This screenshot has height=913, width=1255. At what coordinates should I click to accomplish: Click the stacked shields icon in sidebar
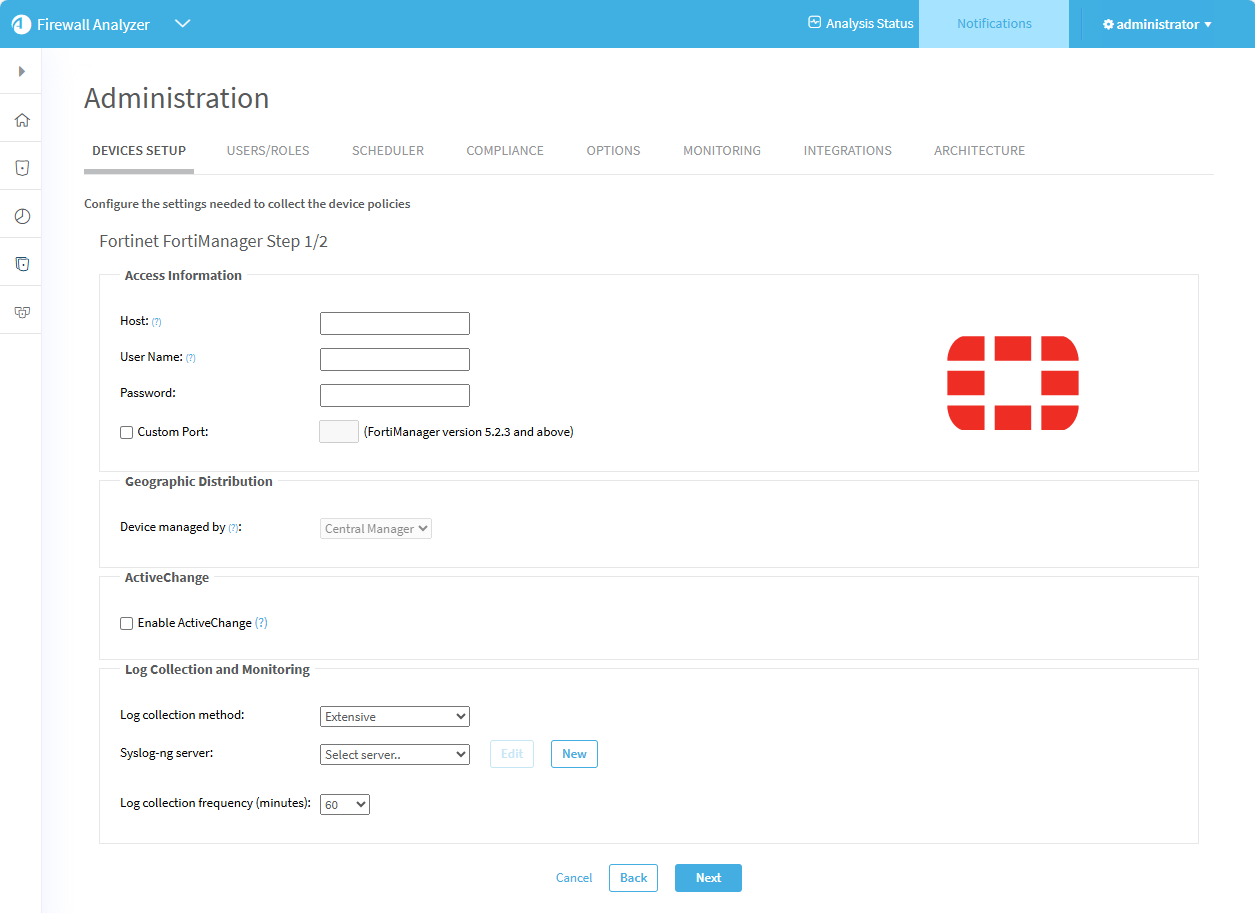pyautogui.click(x=21, y=264)
